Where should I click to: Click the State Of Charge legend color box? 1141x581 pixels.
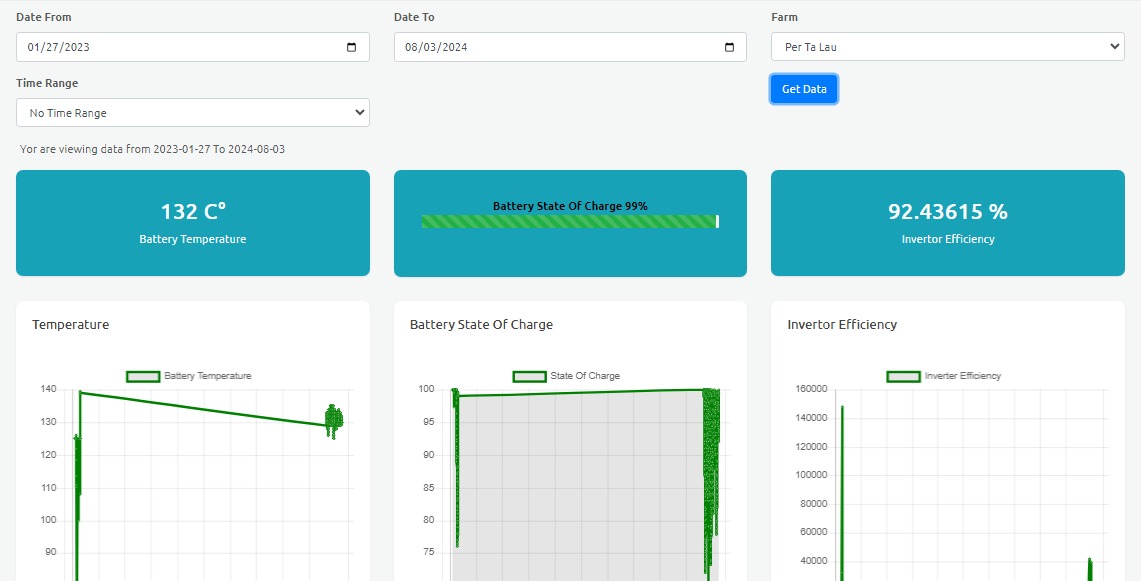click(529, 376)
